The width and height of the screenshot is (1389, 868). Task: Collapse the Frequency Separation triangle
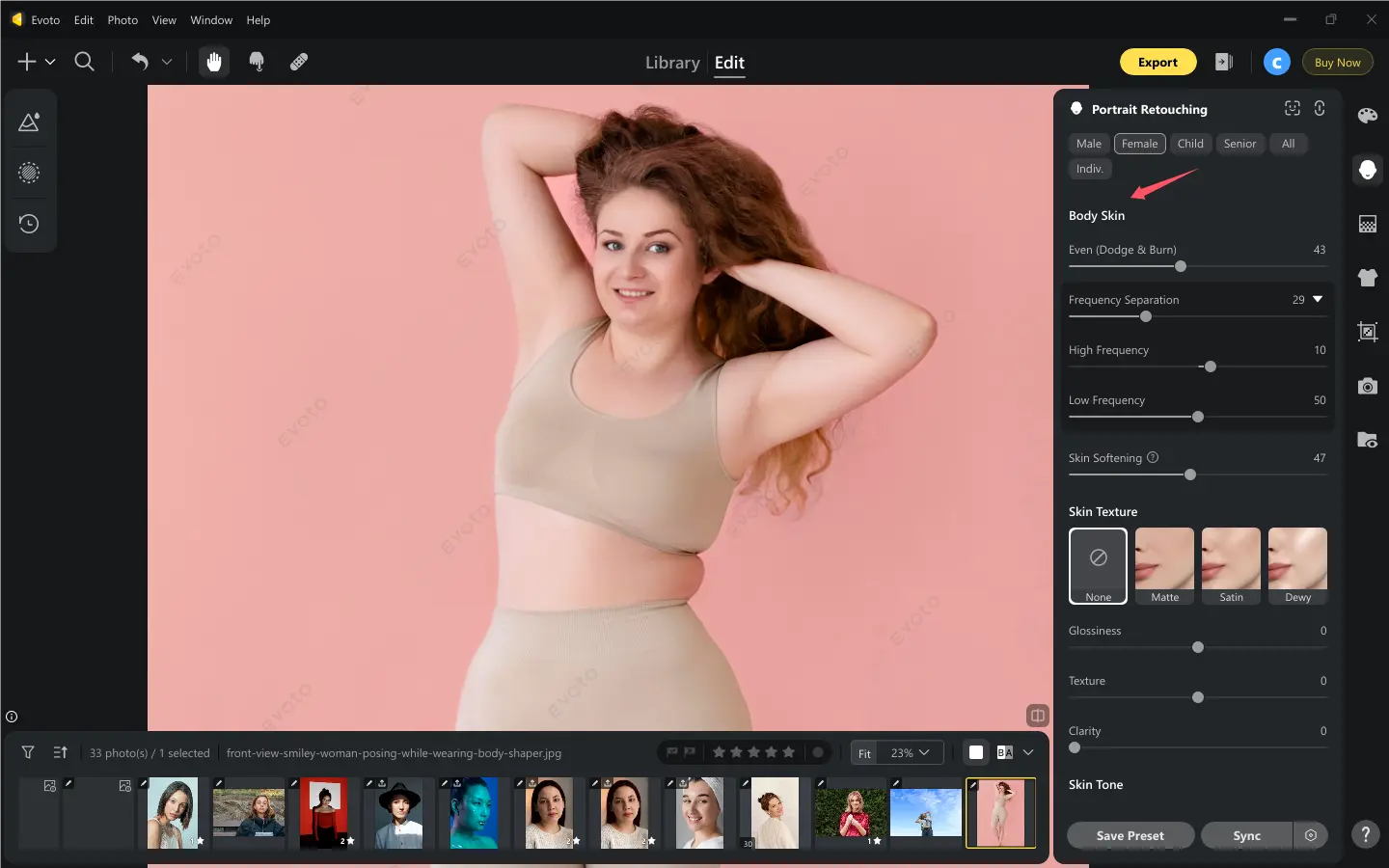1318,299
